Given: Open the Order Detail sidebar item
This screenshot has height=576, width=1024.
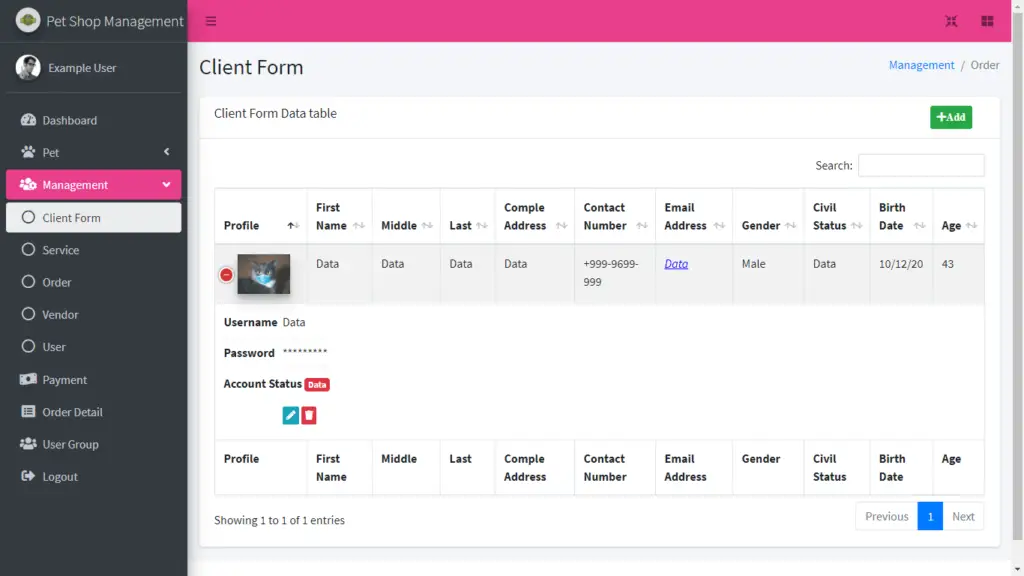Looking at the screenshot, I should 70,412.
